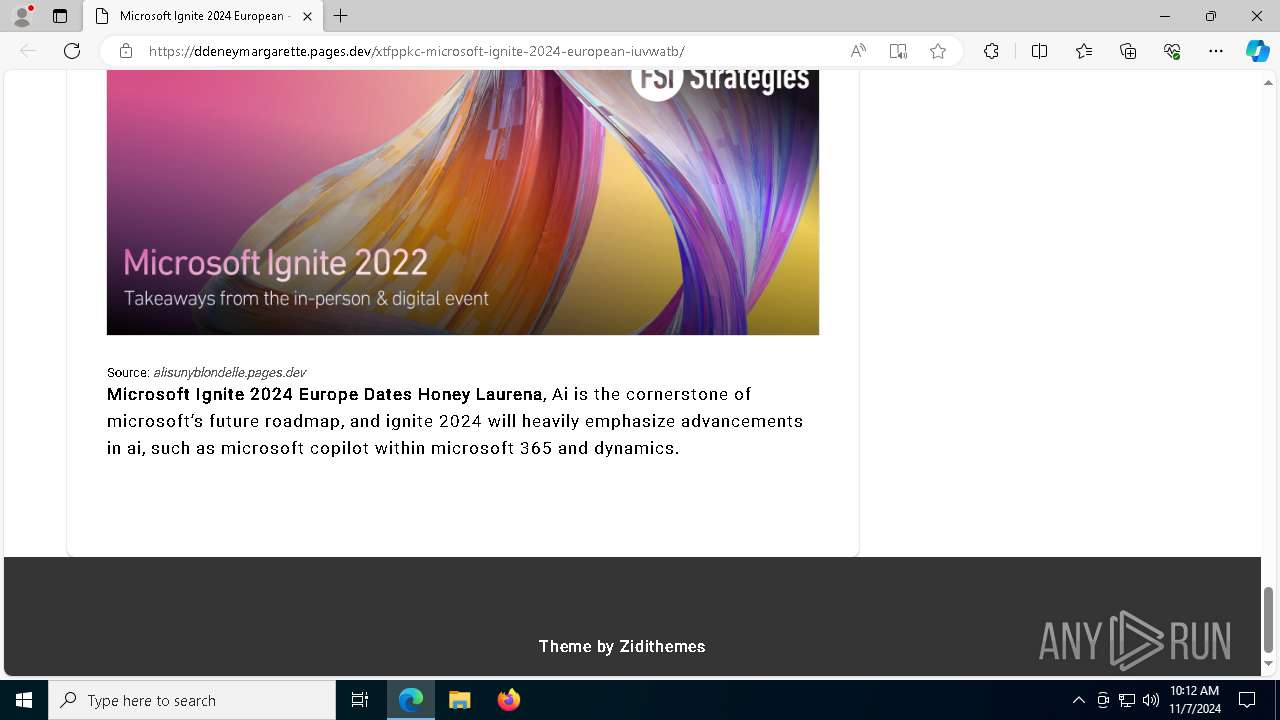This screenshot has height=720, width=1280.
Task: Launch Firefox from the taskbar
Action: (508, 700)
